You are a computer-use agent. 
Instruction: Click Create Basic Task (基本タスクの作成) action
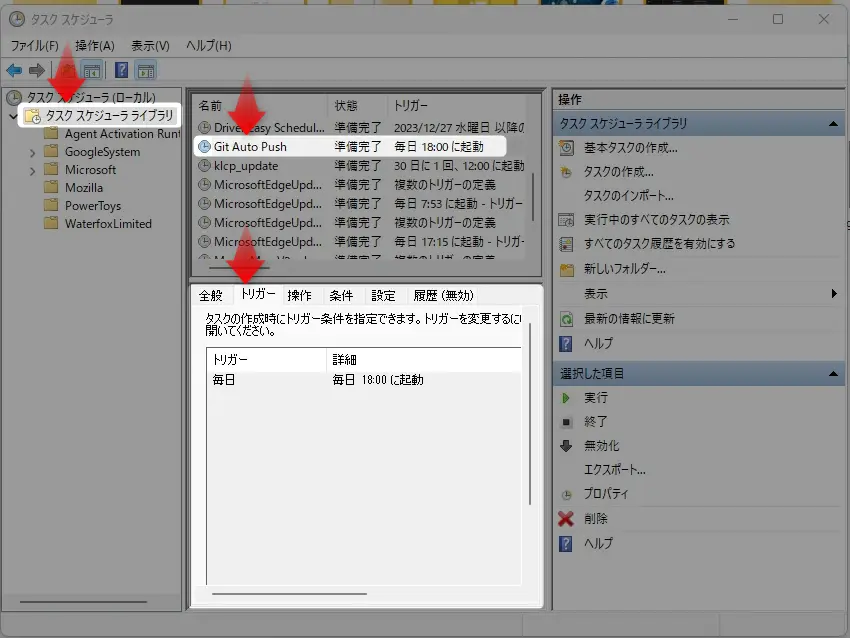630,148
